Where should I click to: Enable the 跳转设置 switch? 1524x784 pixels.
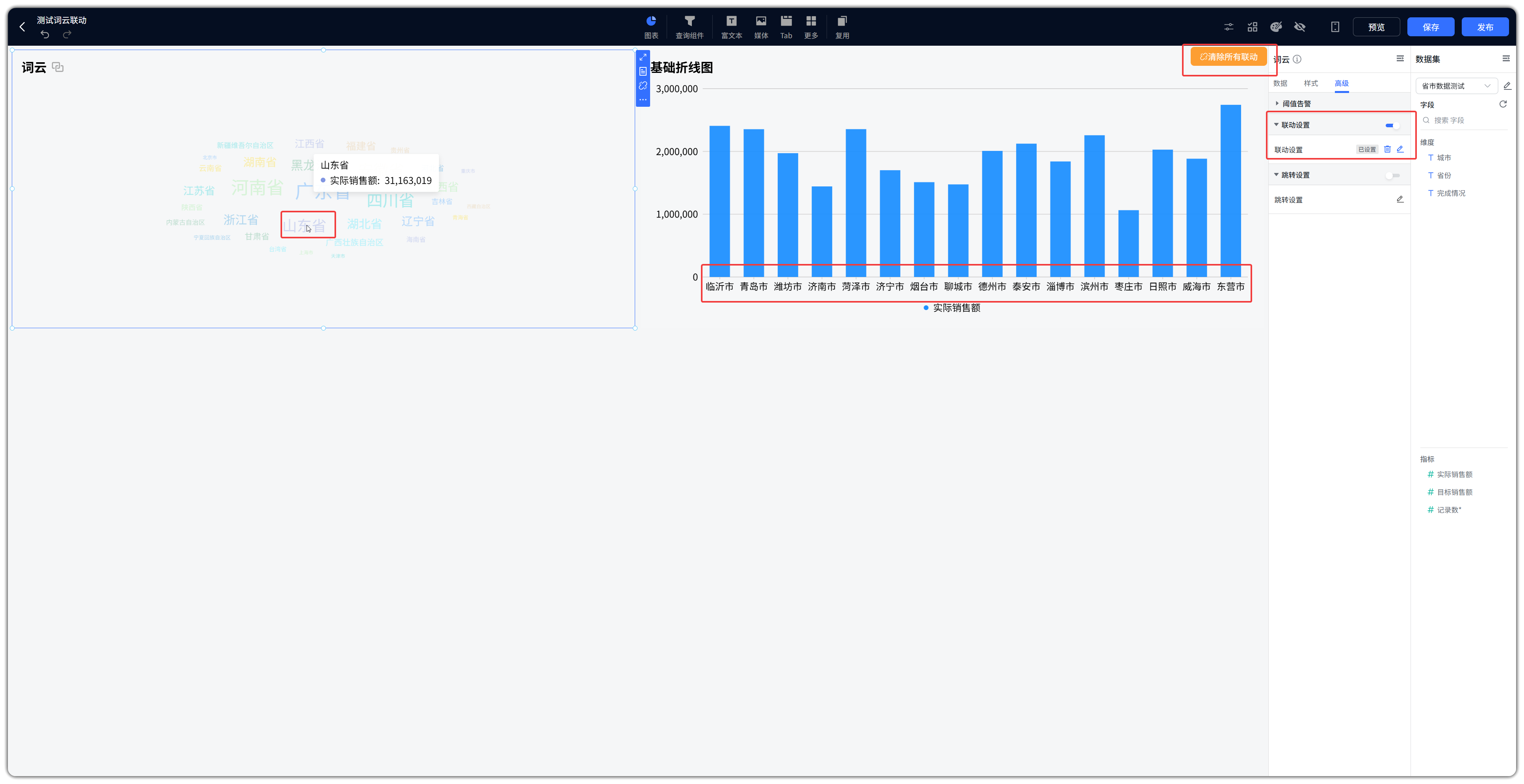pos(1392,175)
